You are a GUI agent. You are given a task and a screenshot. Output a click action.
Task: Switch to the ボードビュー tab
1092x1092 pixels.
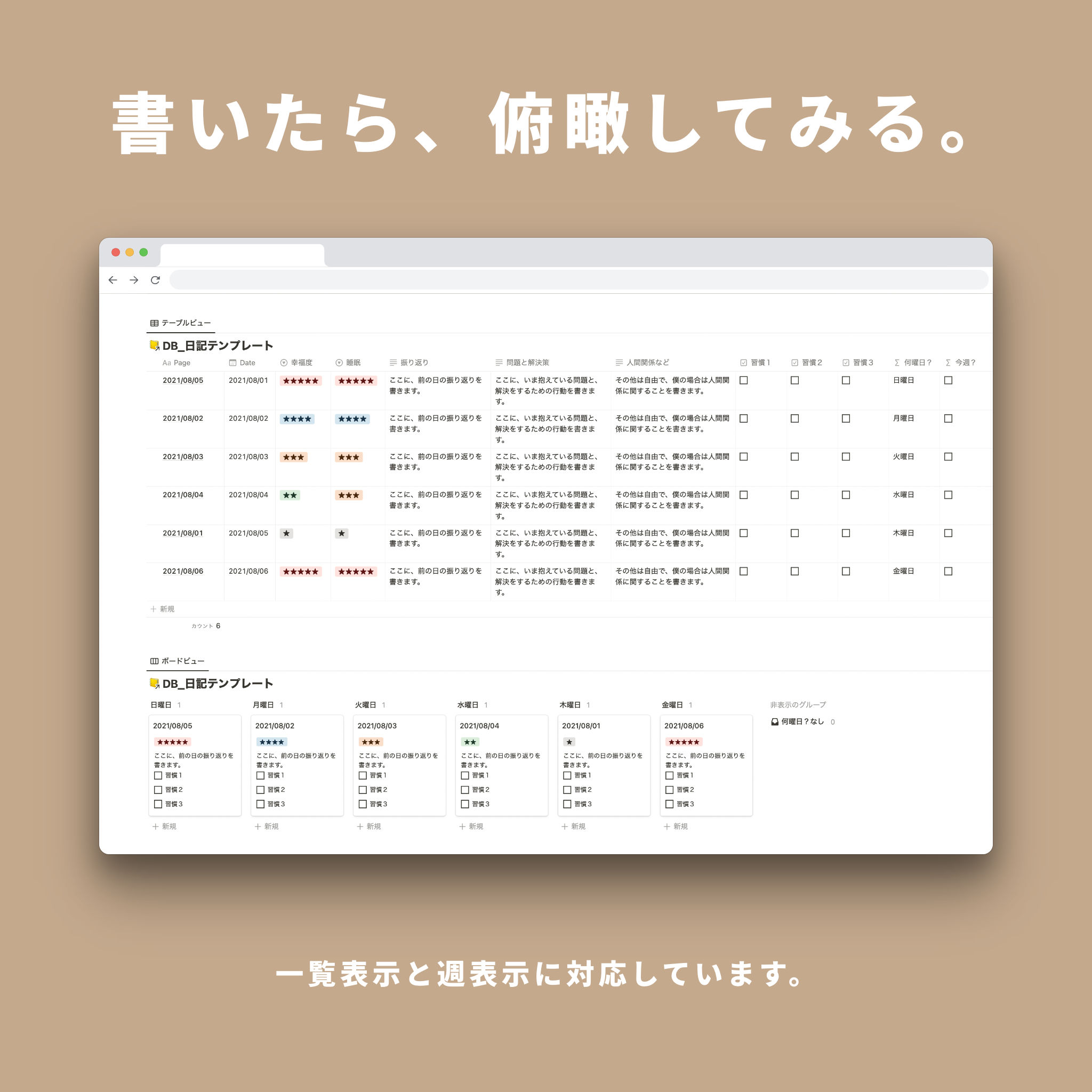click(178, 661)
